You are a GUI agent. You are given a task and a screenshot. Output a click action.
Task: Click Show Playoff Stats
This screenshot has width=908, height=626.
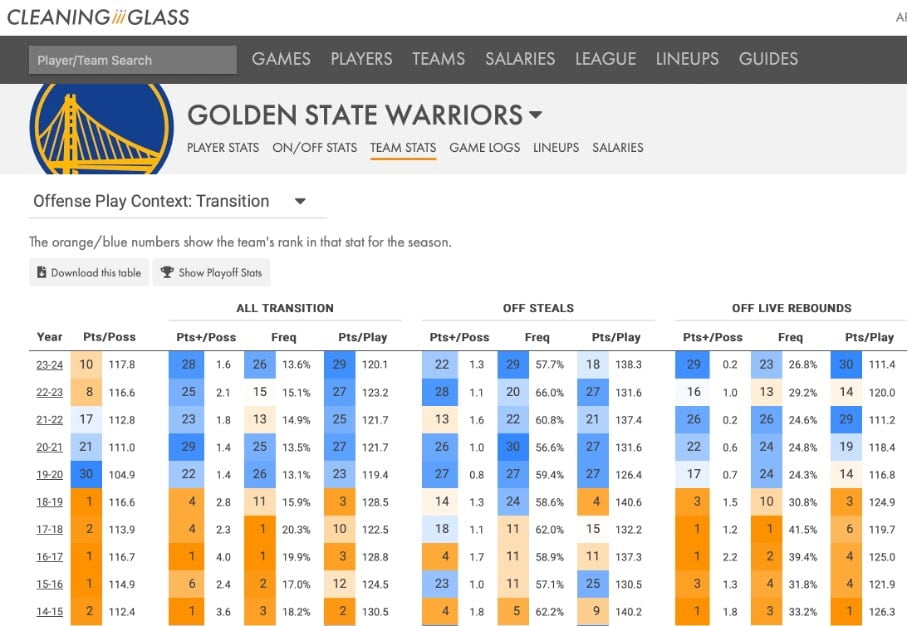tap(211, 272)
